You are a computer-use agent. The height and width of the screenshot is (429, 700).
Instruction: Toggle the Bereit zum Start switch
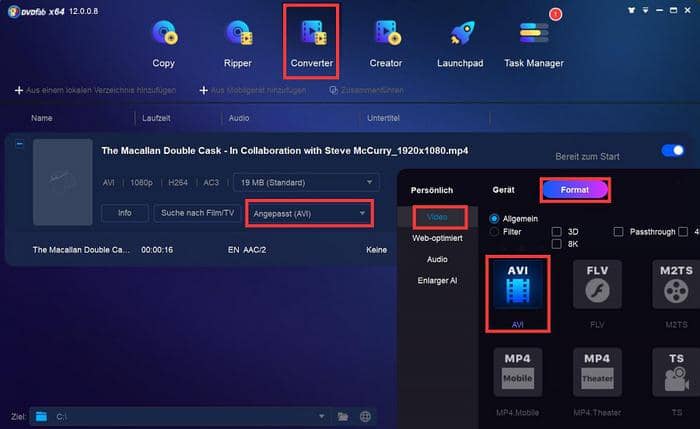[673, 150]
